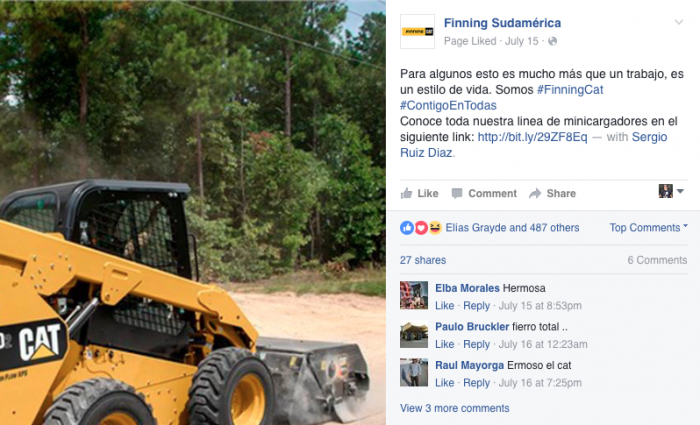Click the red heart Love reaction icon

point(421,228)
